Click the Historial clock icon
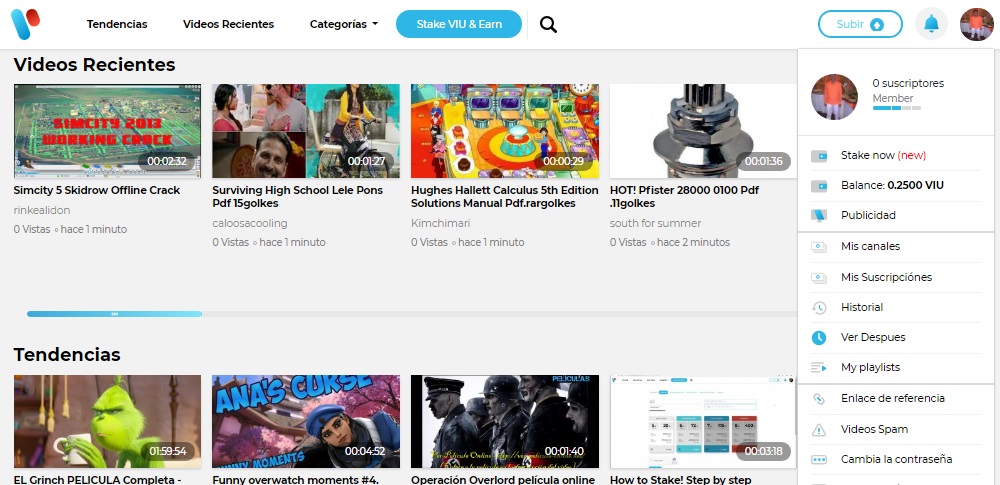 (x=819, y=308)
